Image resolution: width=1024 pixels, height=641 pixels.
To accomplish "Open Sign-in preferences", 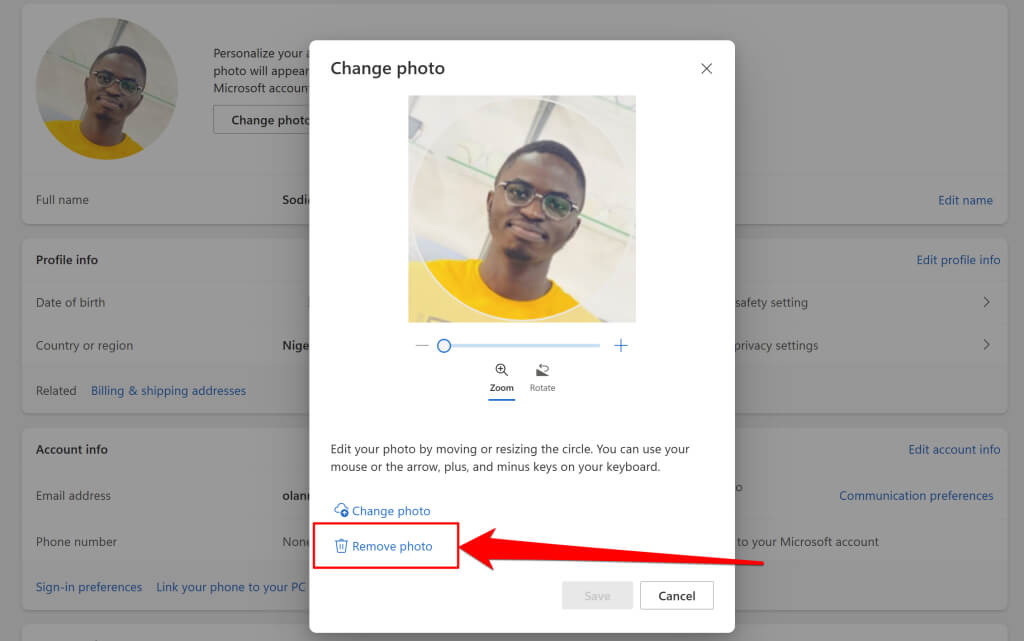I will [89, 587].
